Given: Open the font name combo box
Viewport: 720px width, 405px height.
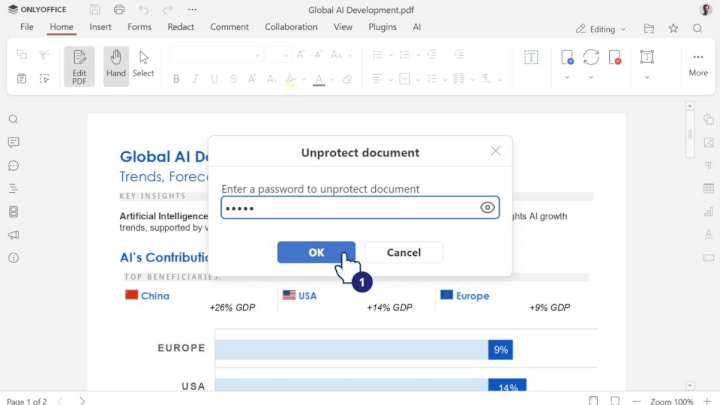Looking at the screenshot, I should click(215, 55).
